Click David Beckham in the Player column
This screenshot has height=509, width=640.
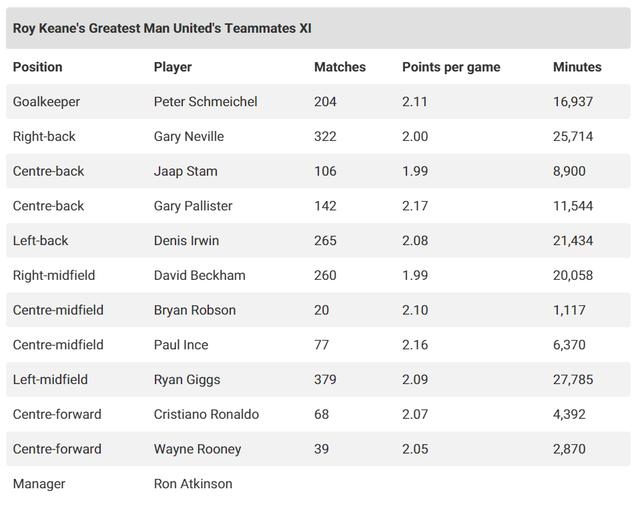coord(200,275)
